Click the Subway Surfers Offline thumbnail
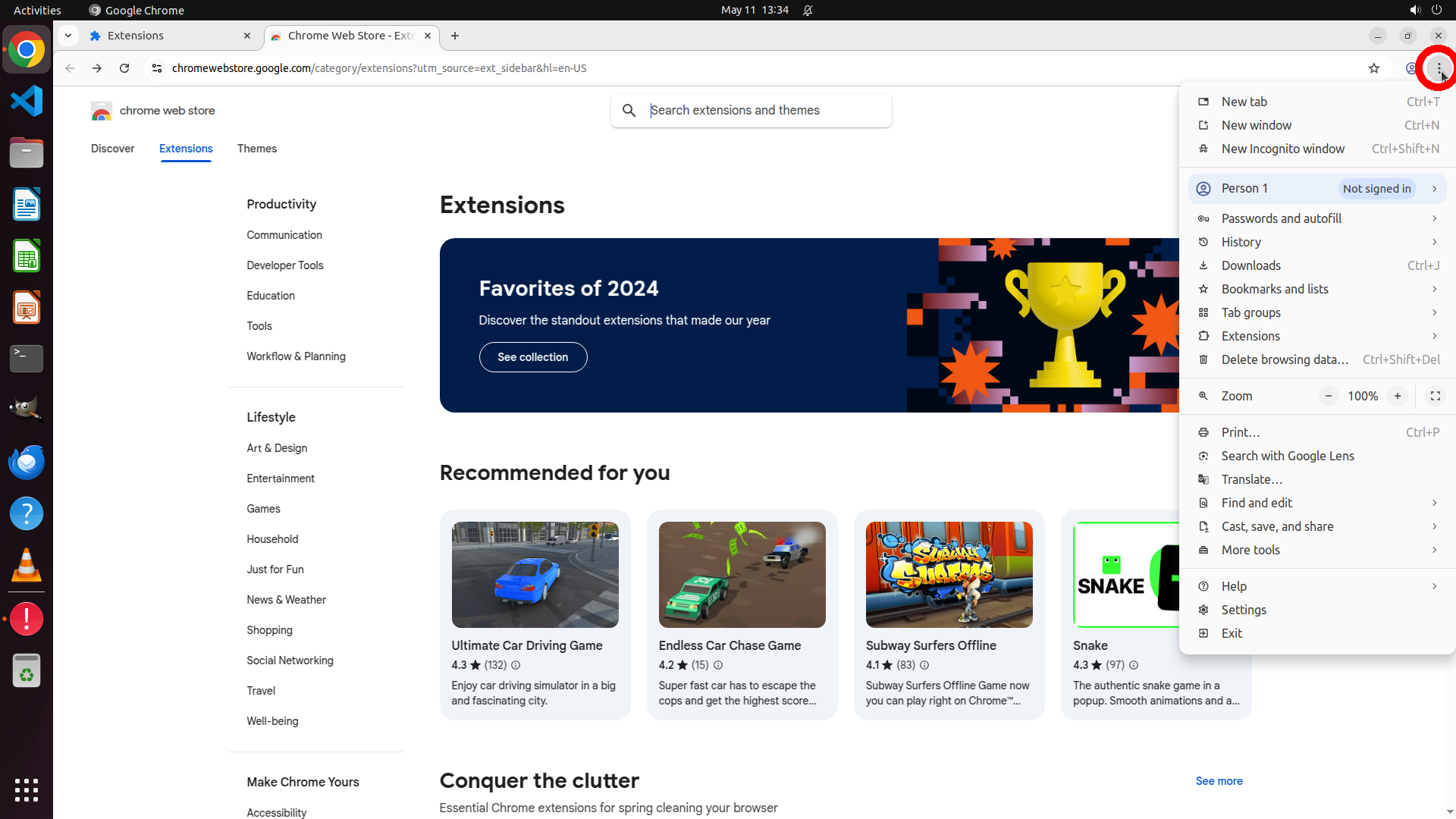Image resolution: width=1456 pixels, height=819 pixels. (949, 575)
